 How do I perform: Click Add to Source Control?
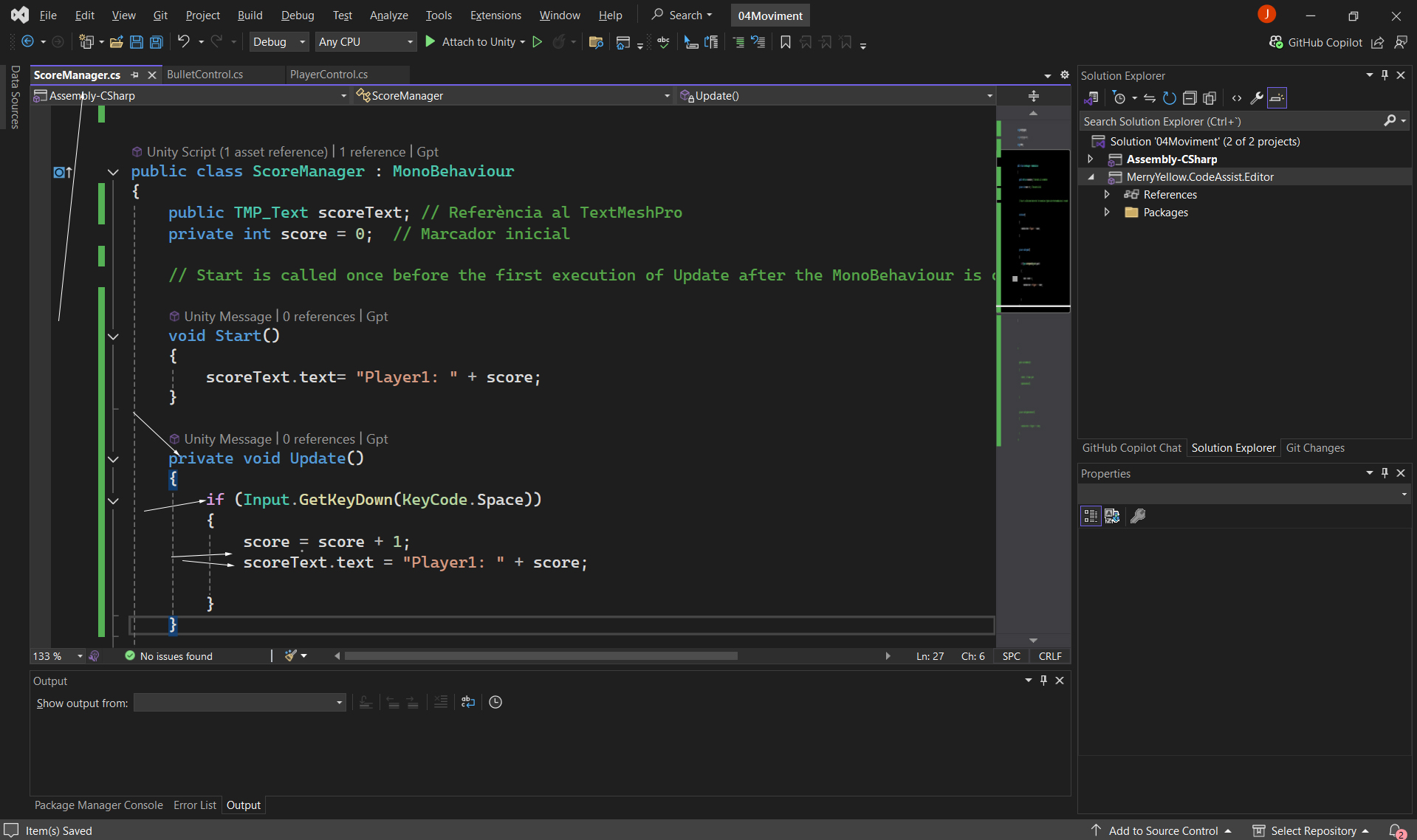click(1162, 830)
